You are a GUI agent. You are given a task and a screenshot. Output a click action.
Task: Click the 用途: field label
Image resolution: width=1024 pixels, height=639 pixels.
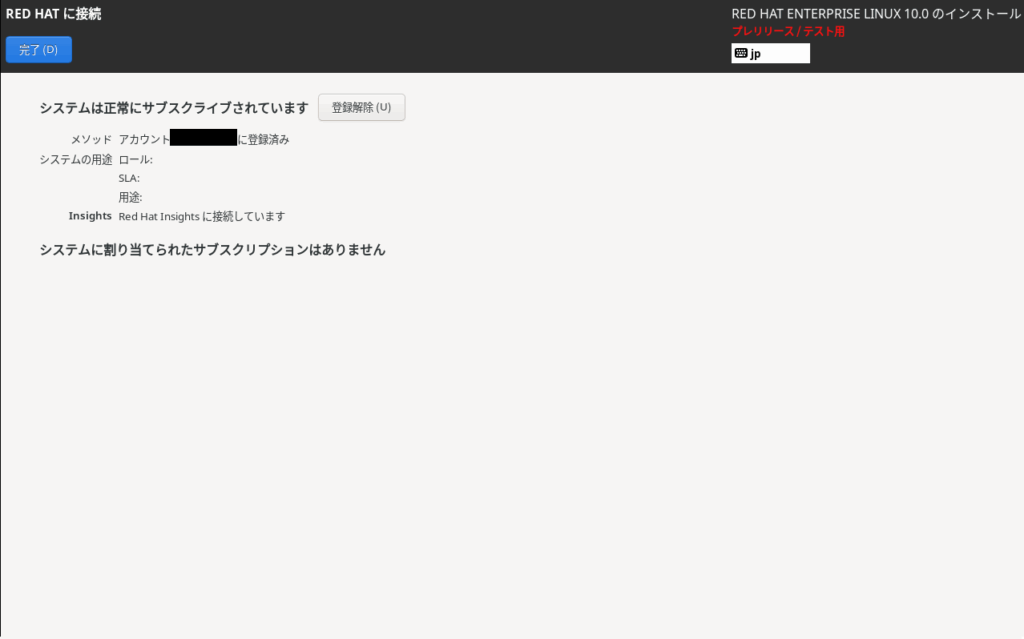click(x=130, y=197)
